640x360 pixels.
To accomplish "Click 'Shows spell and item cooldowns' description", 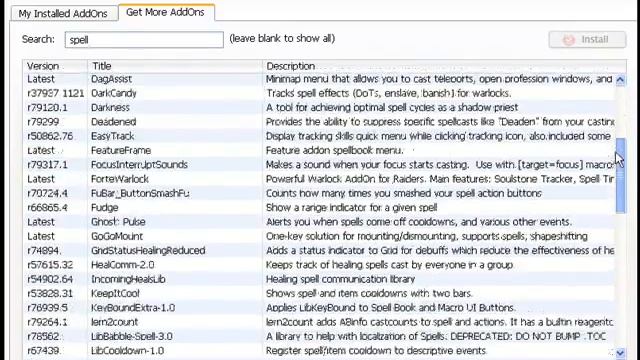I will pyautogui.click(x=369, y=293).
